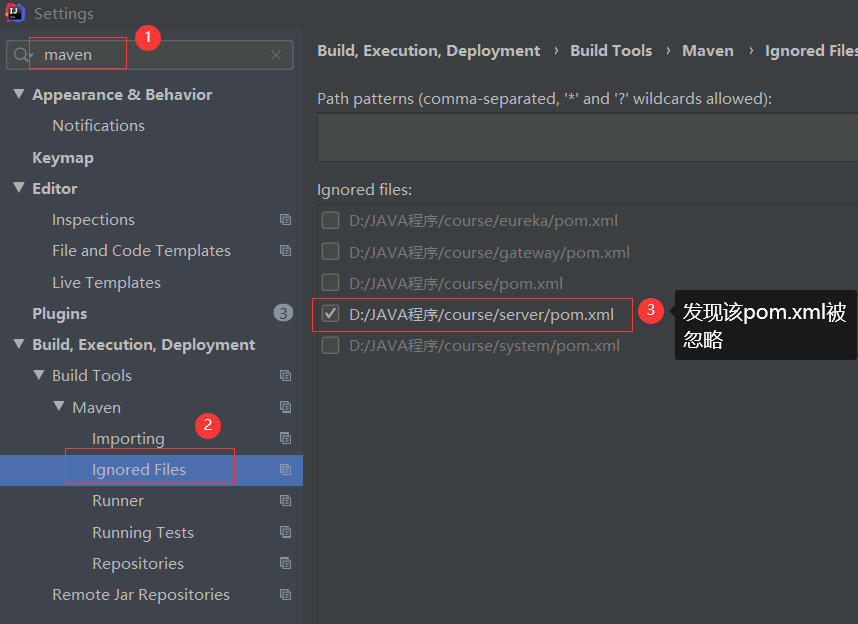Click the Build, Execution, Deployment breadcrumb
The image size is (858, 624).
(x=428, y=51)
